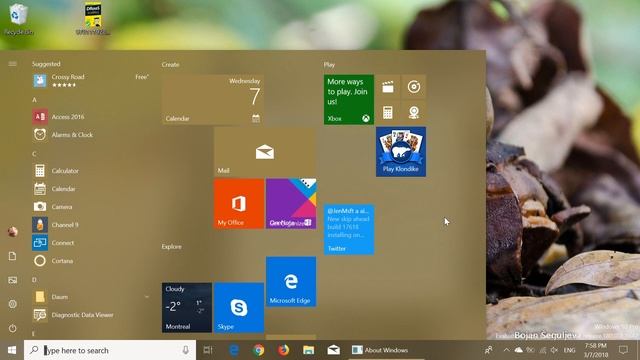Open the Action Center notifications icon

coord(623,350)
